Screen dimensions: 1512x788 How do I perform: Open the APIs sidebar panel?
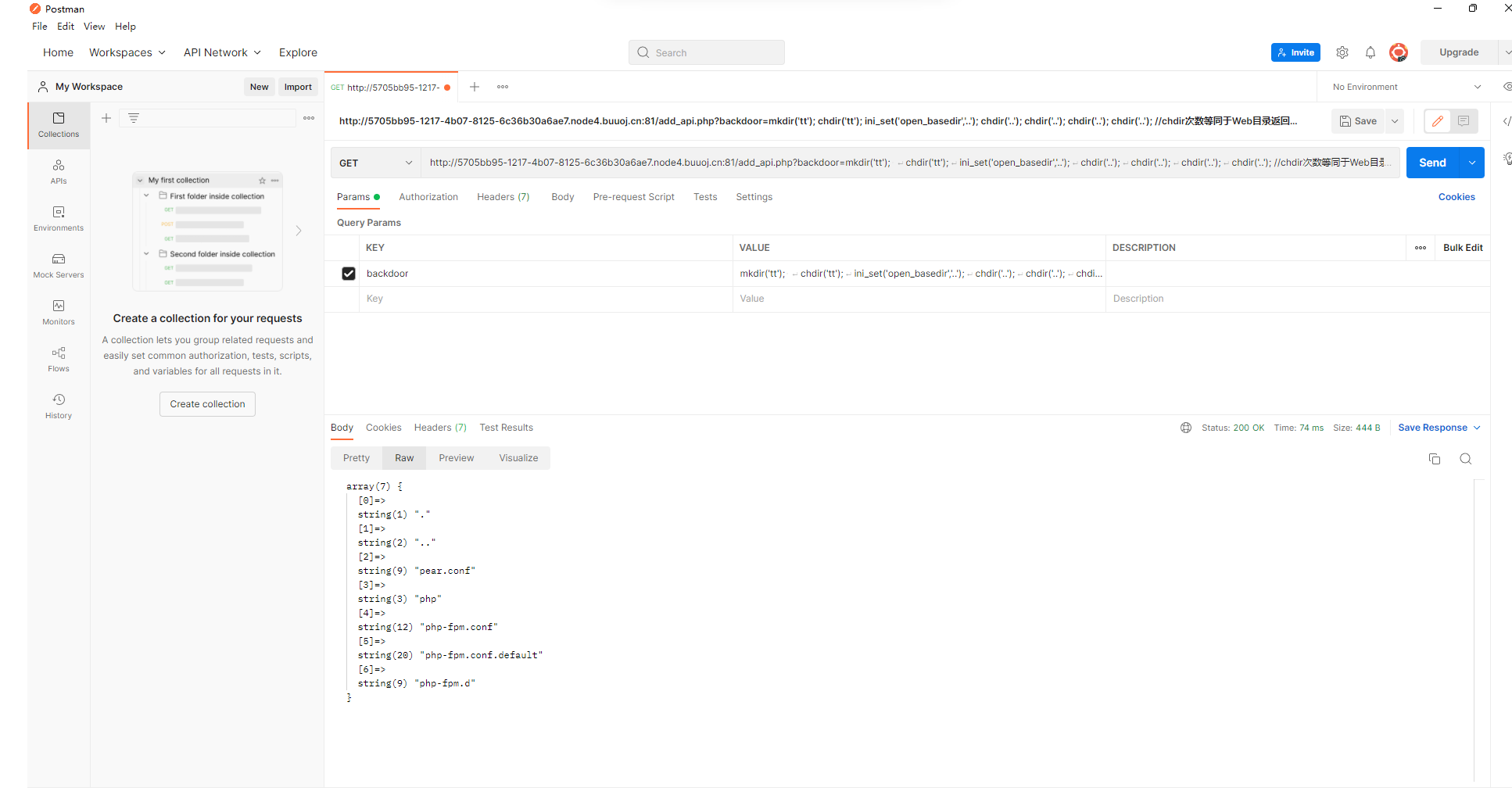tap(59, 172)
